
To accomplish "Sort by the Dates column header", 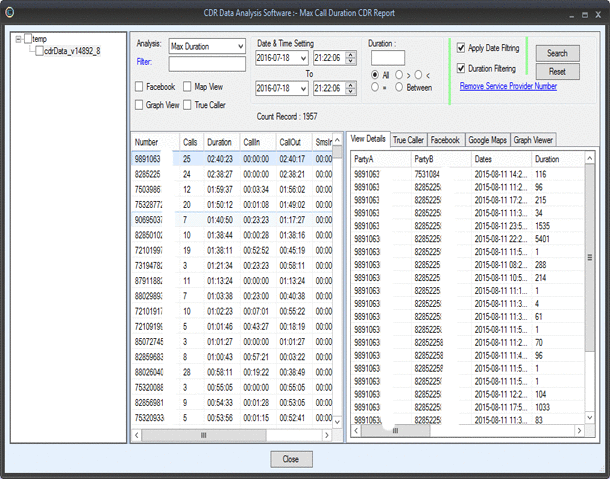I will (501, 159).
